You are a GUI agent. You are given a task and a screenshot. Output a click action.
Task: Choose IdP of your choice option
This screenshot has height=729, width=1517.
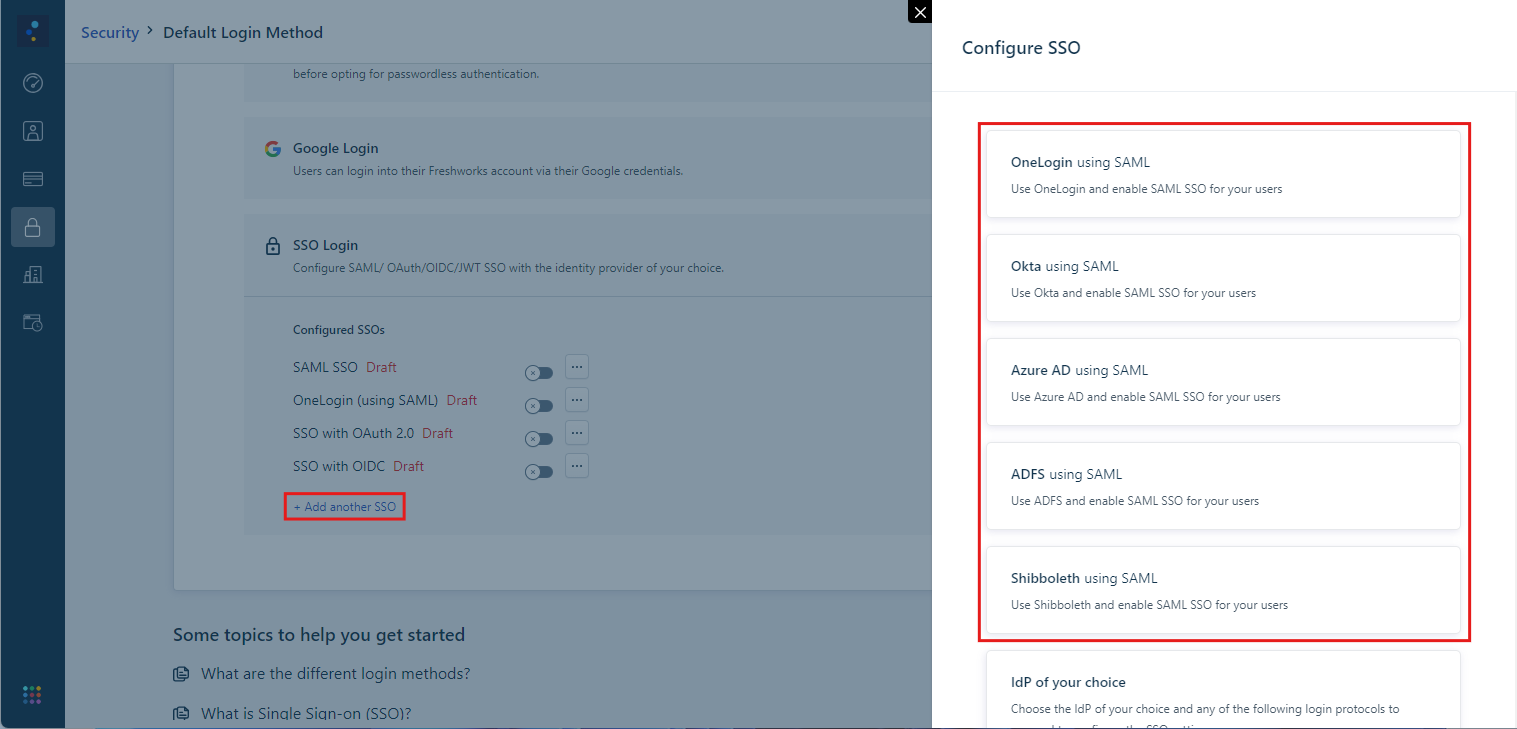[1223, 690]
